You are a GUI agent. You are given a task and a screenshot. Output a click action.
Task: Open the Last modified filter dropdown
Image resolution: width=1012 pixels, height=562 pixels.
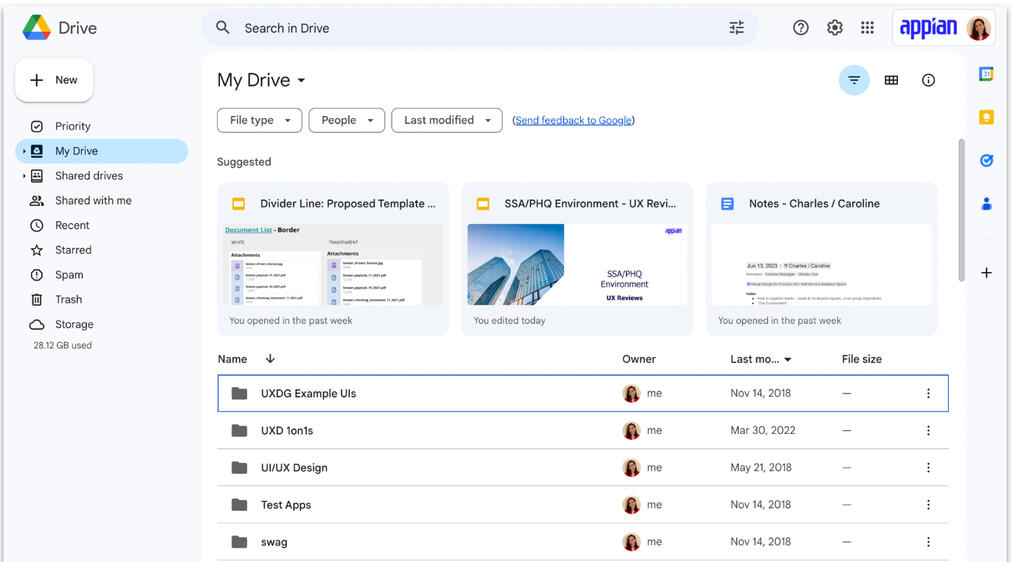click(446, 120)
